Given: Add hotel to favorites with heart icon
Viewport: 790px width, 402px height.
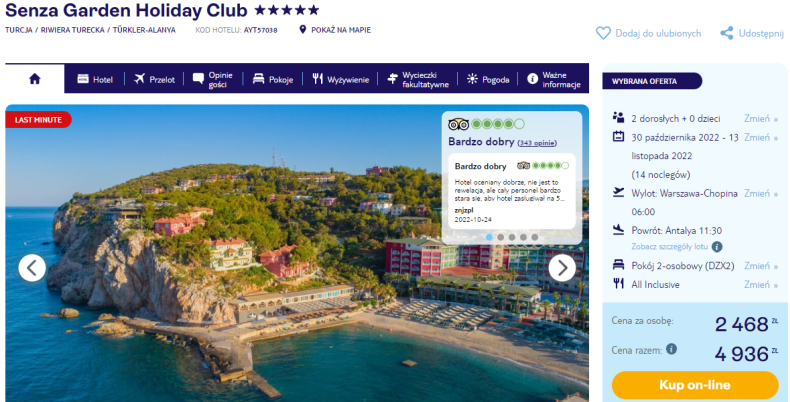Looking at the screenshot, I should point(603,33).
